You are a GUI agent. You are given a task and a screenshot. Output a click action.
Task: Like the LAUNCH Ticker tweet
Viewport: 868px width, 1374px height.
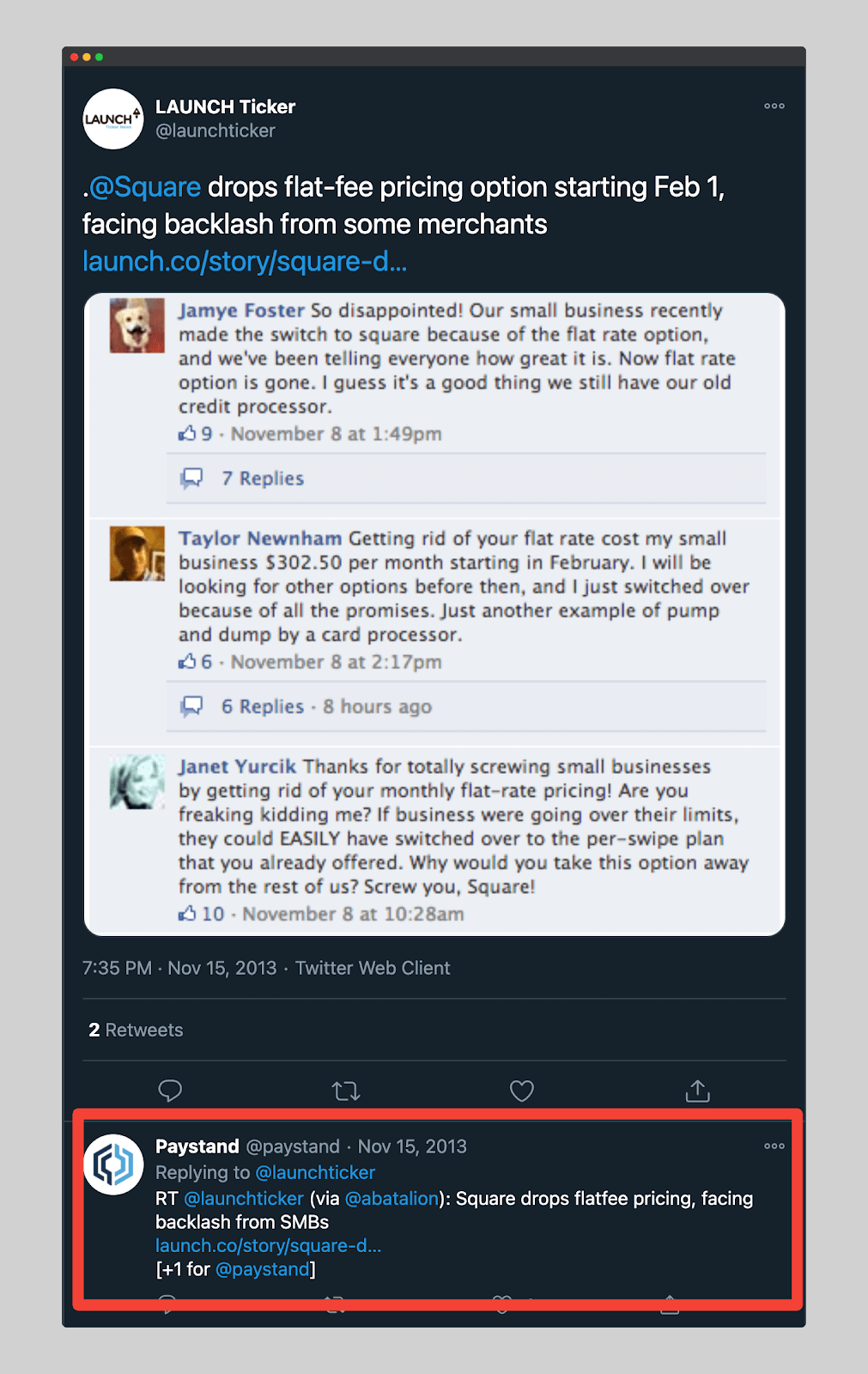click(x=522, y=1091)
